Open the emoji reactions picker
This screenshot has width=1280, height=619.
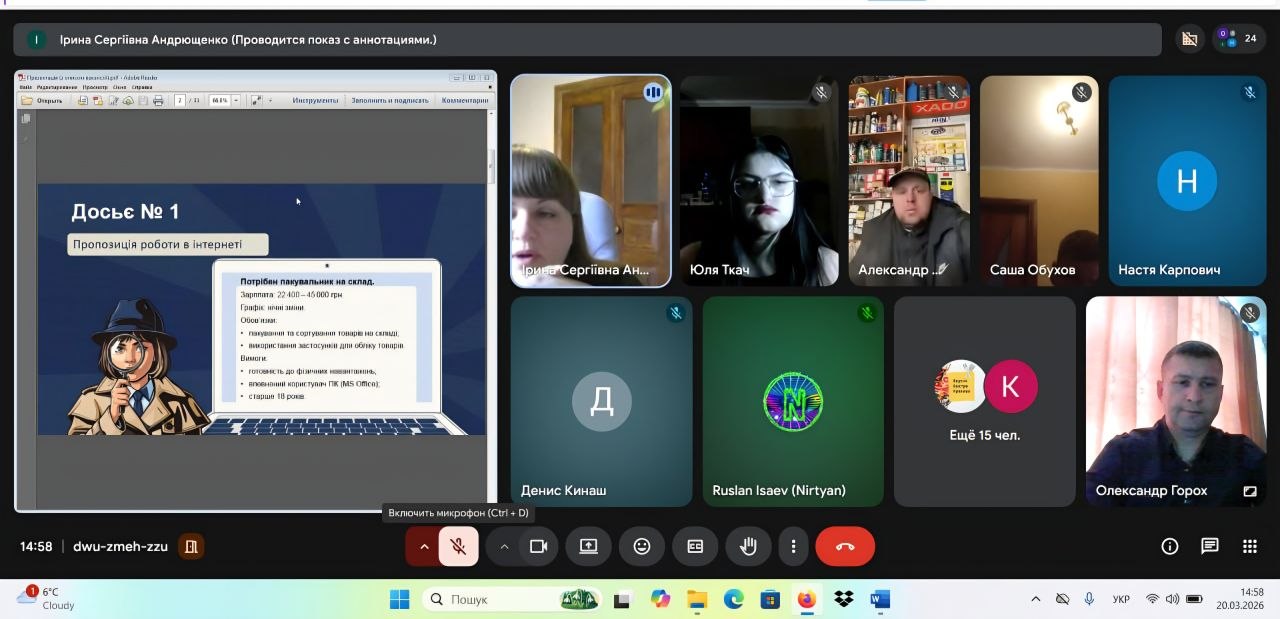641,546
